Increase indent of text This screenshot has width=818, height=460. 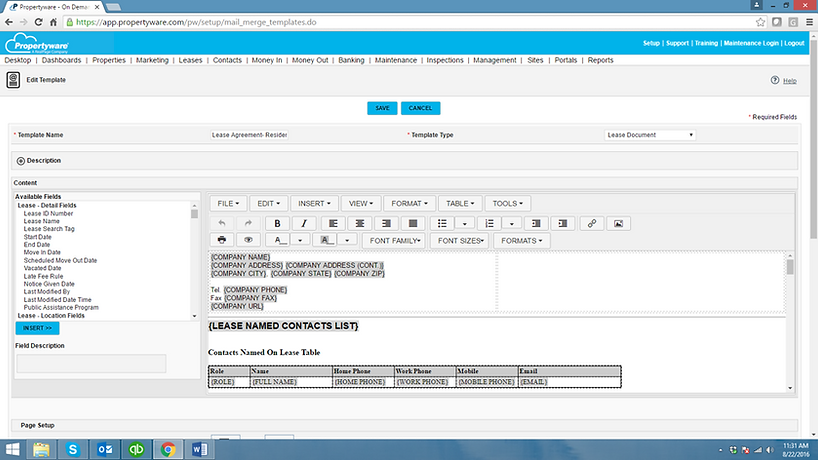[x=562, y=223]
